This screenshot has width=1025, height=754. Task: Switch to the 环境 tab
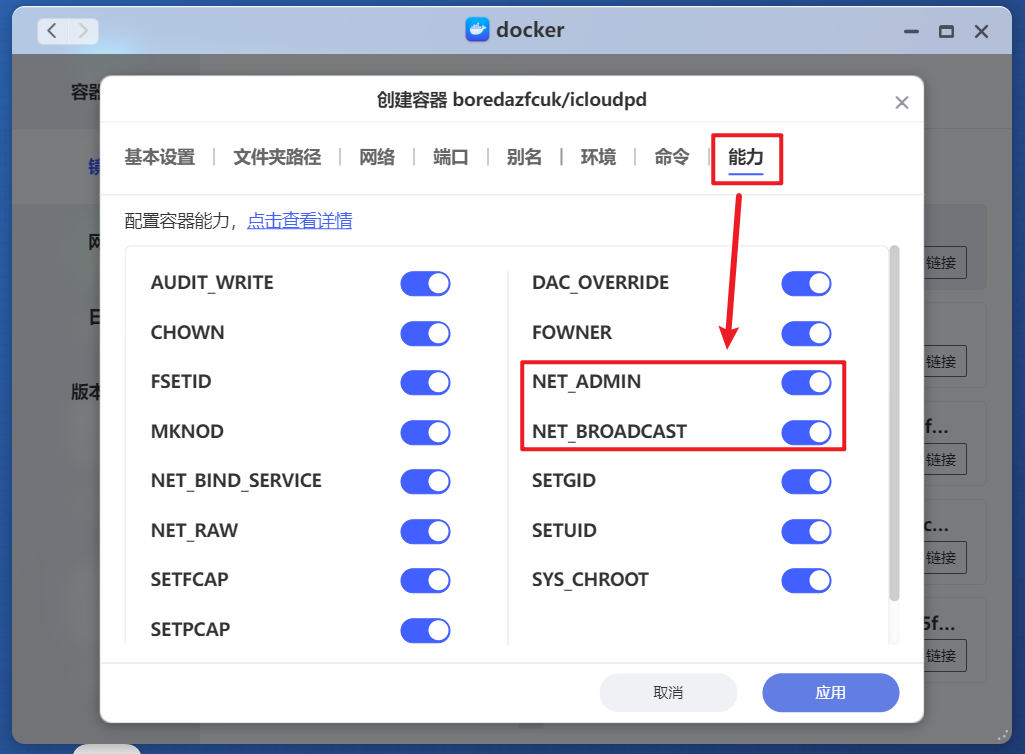[x=598, y=157]
